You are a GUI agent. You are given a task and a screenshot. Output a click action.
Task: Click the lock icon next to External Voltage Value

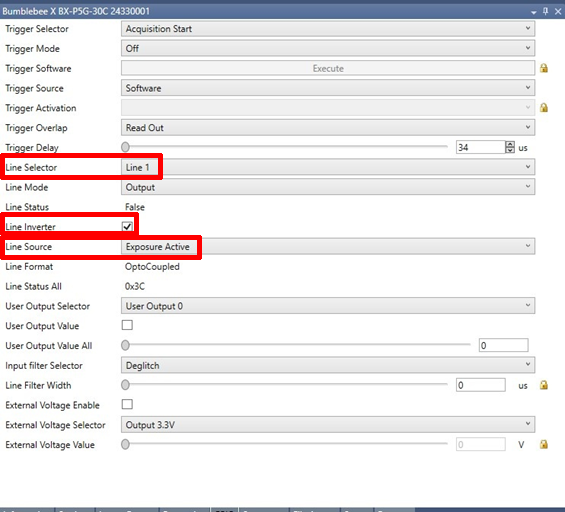[544, 445]
